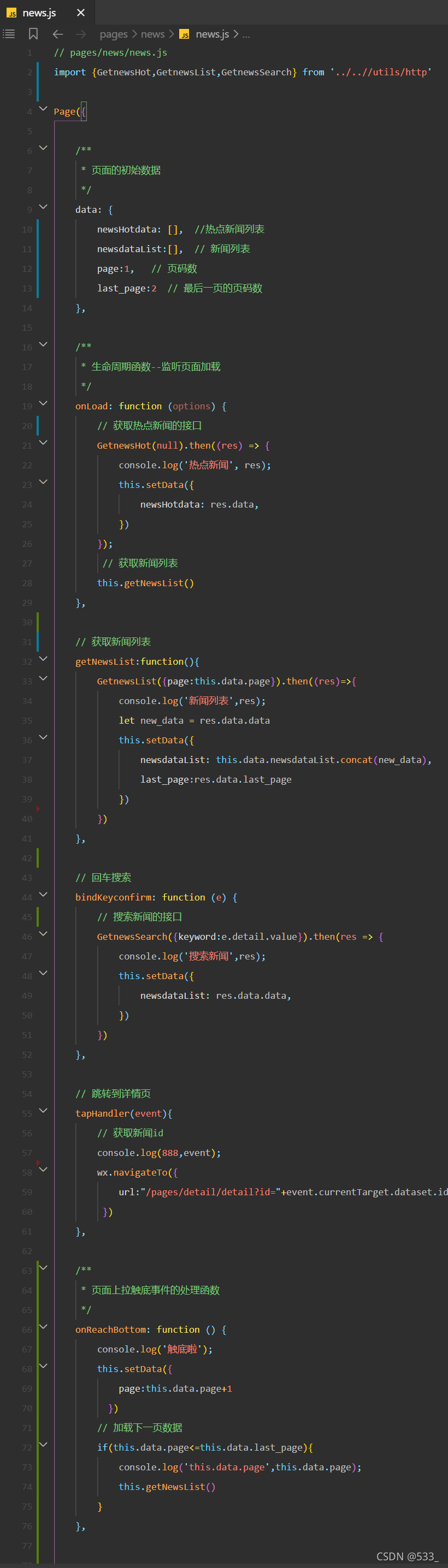The image size is (448, 1568).
Task: Go back with the left arrow icon
Action: pos(58,34)
